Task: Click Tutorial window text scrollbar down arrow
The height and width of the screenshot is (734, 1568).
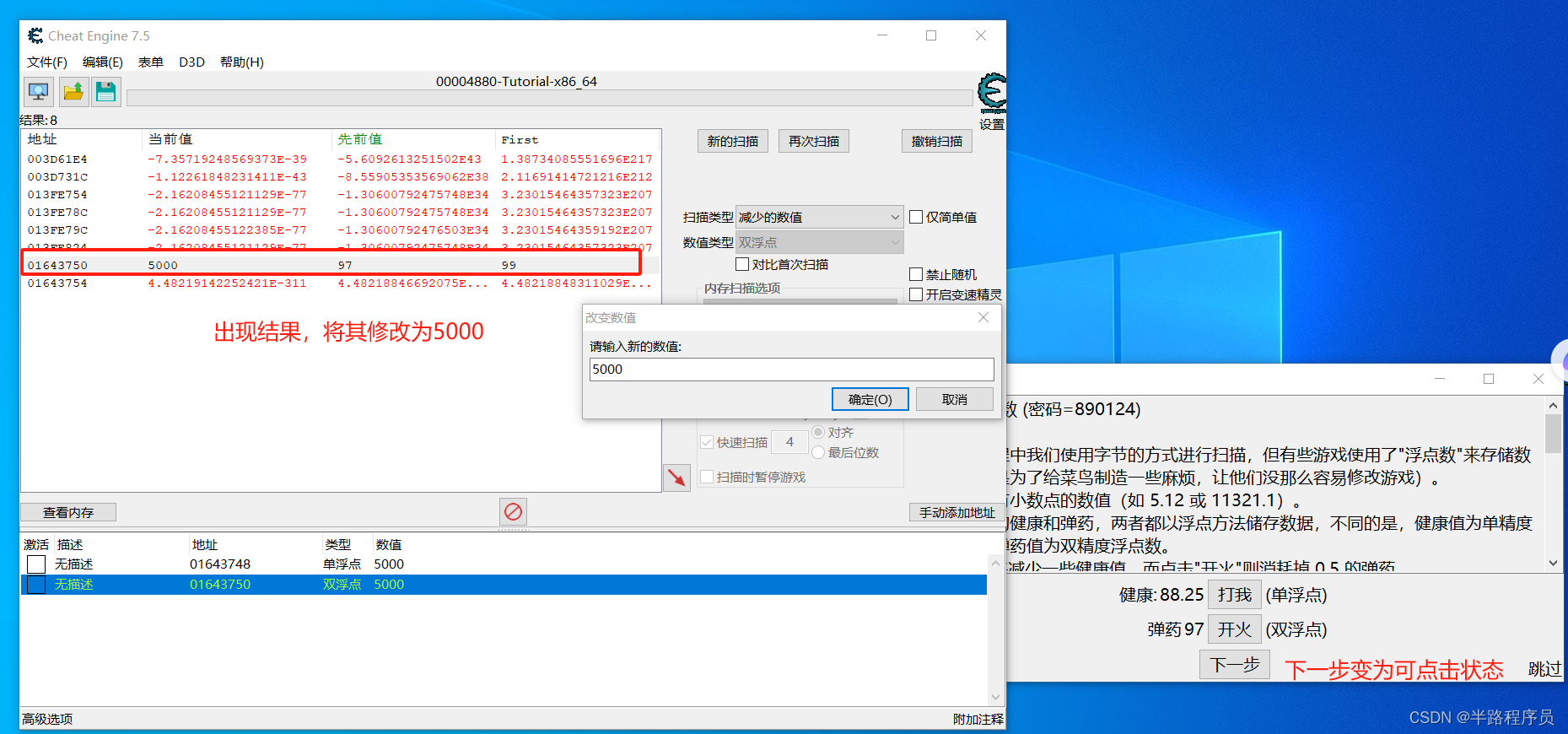Action: 1553,563
